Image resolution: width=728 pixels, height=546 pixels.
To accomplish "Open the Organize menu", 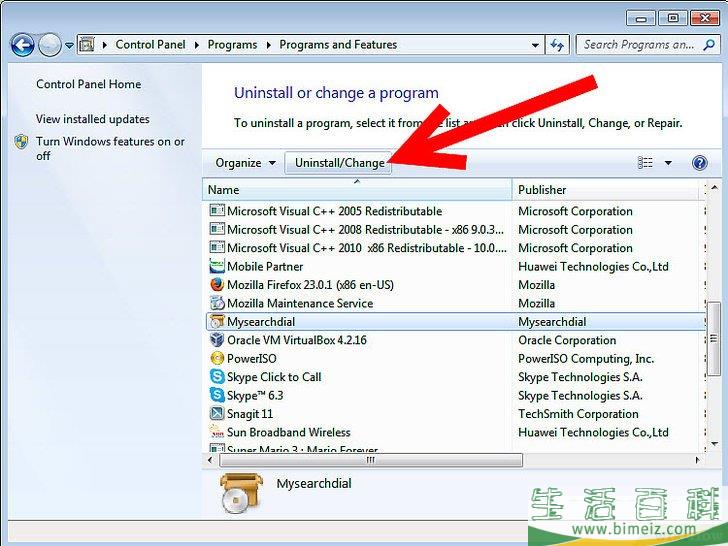I will pyautogui.click(x=245, y=163).
